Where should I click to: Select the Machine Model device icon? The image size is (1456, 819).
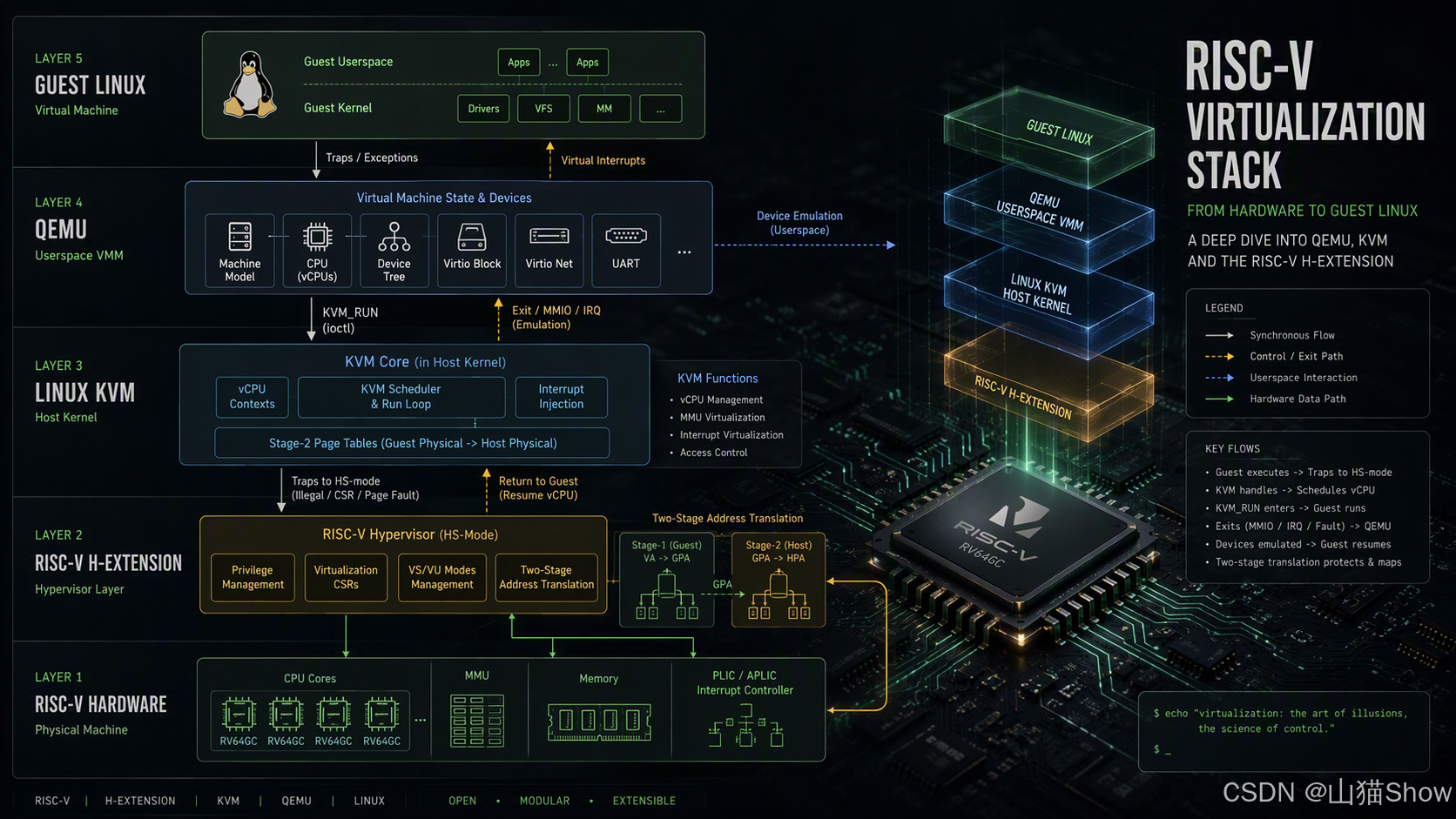[239, 237]
